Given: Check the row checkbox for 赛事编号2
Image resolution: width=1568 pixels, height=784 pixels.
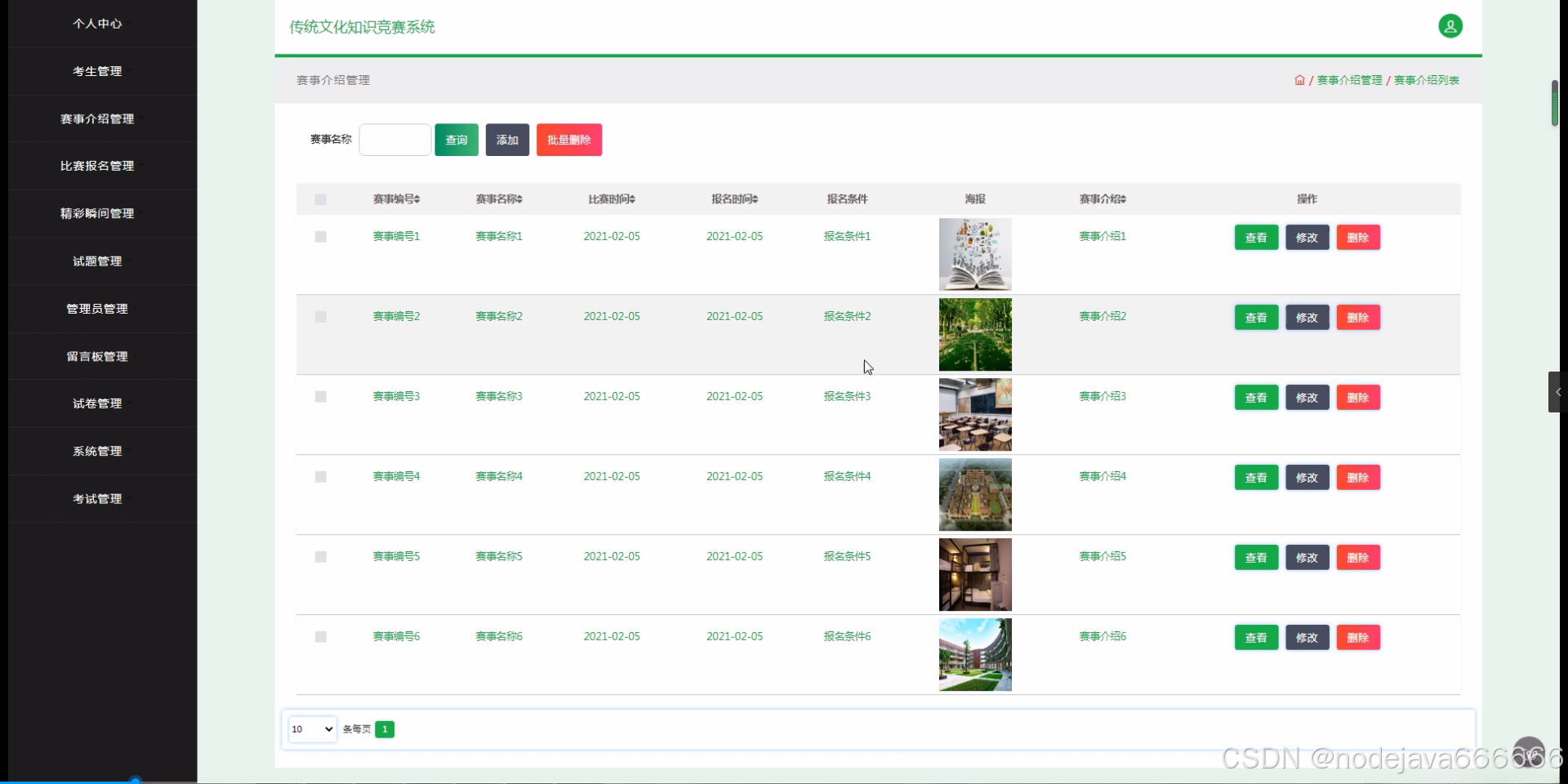Looking at the screenshot, I should 321,317.
